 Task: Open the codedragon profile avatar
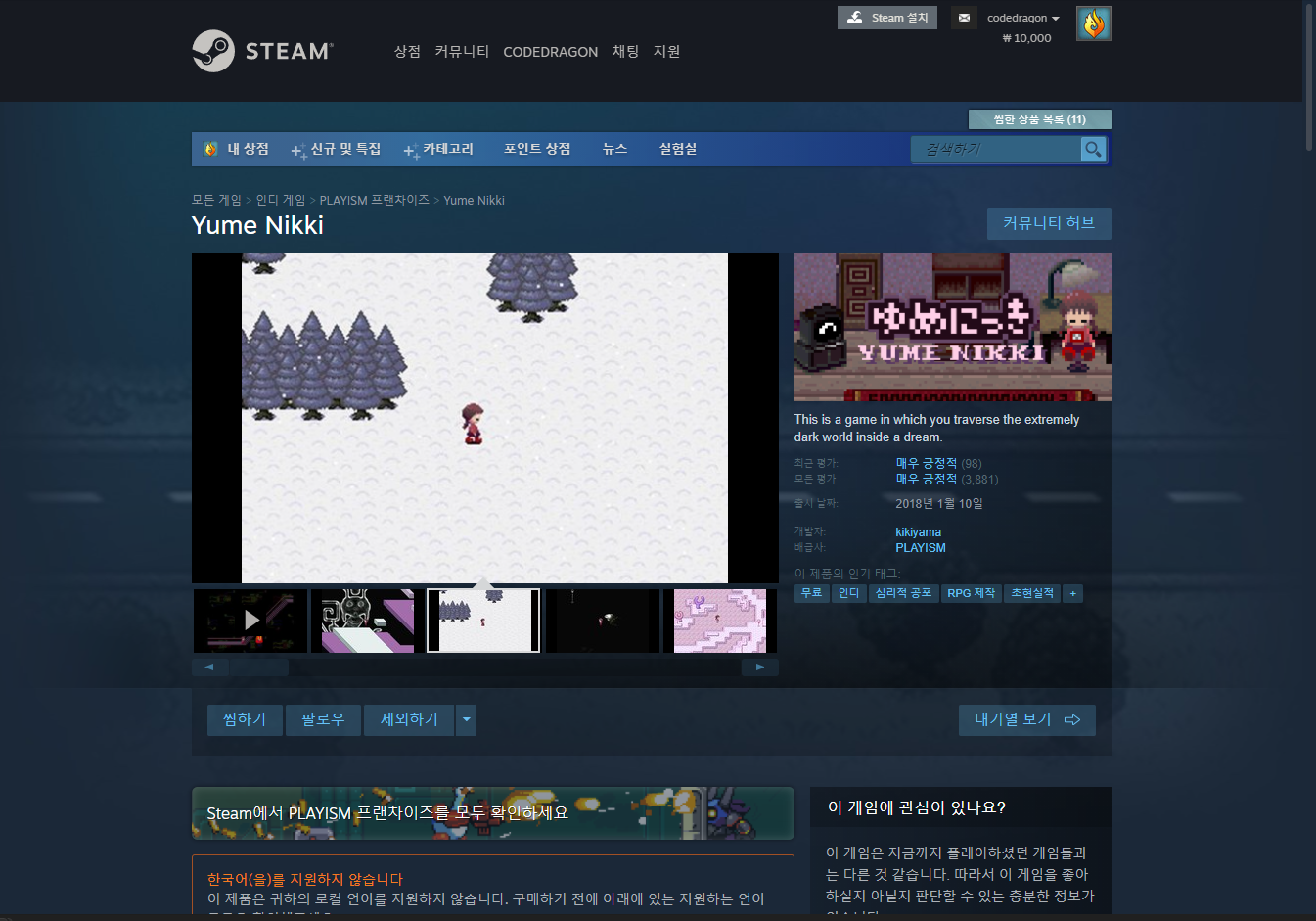click(x=1094, y=23)
